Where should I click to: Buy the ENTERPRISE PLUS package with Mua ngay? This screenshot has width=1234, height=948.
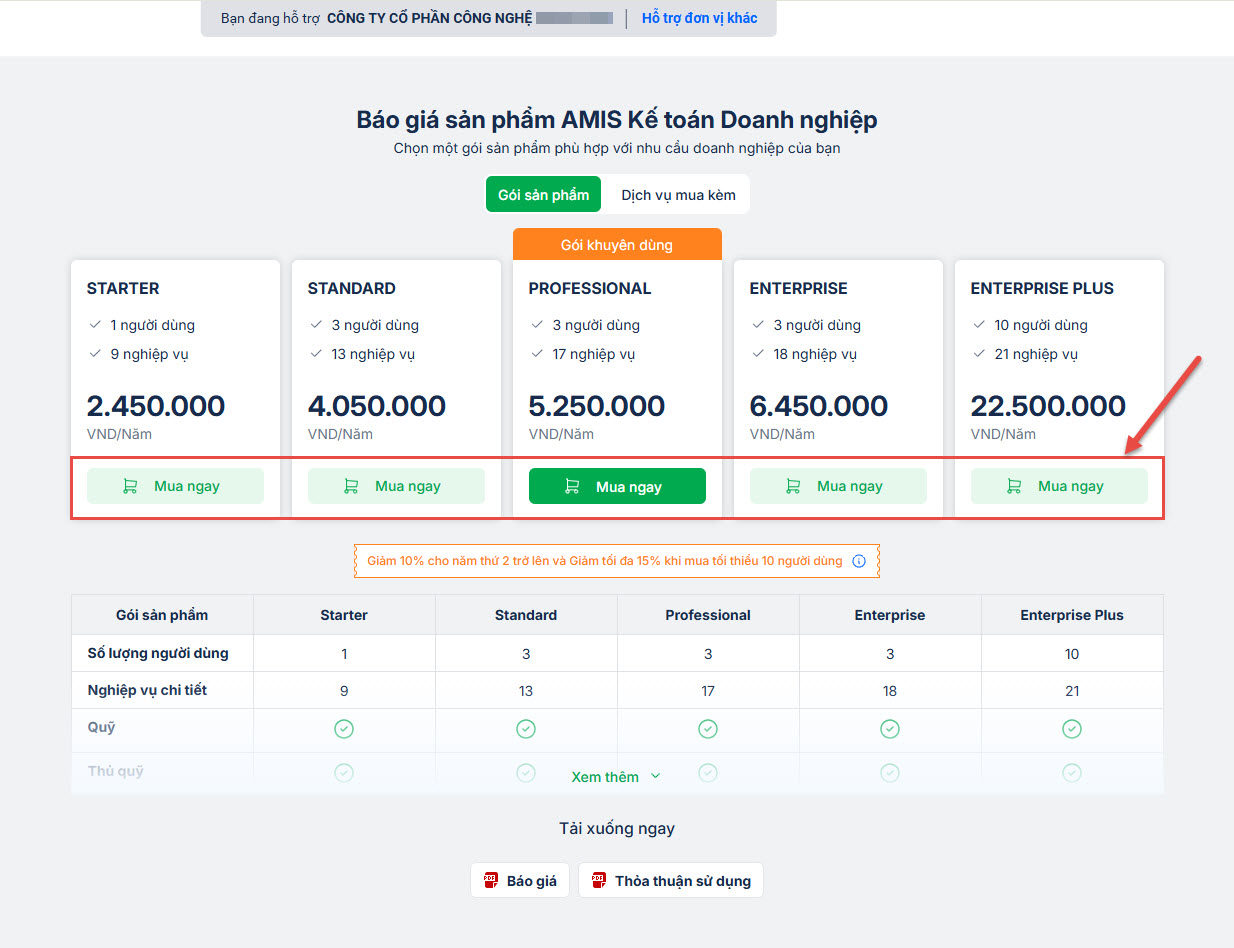coord(1059,486)
